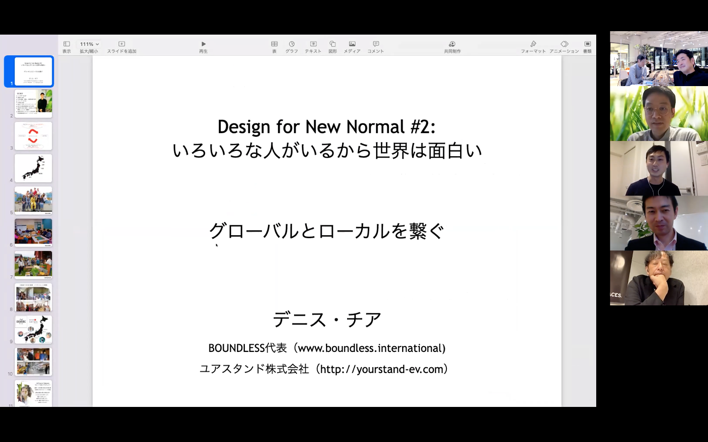Insert a chart with グラフ icon
The image size is (708, 442).
tap(292, 44)
